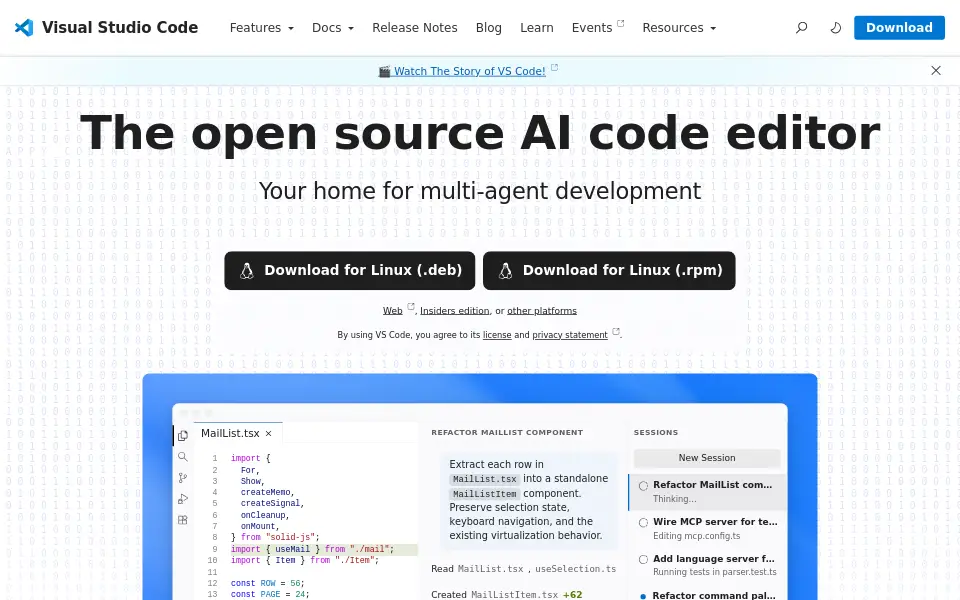This screenshot has height=600, width=960.
Task: Expand the Resources dropdown menu
Action: pyautogui.click(x=679, y=28)
